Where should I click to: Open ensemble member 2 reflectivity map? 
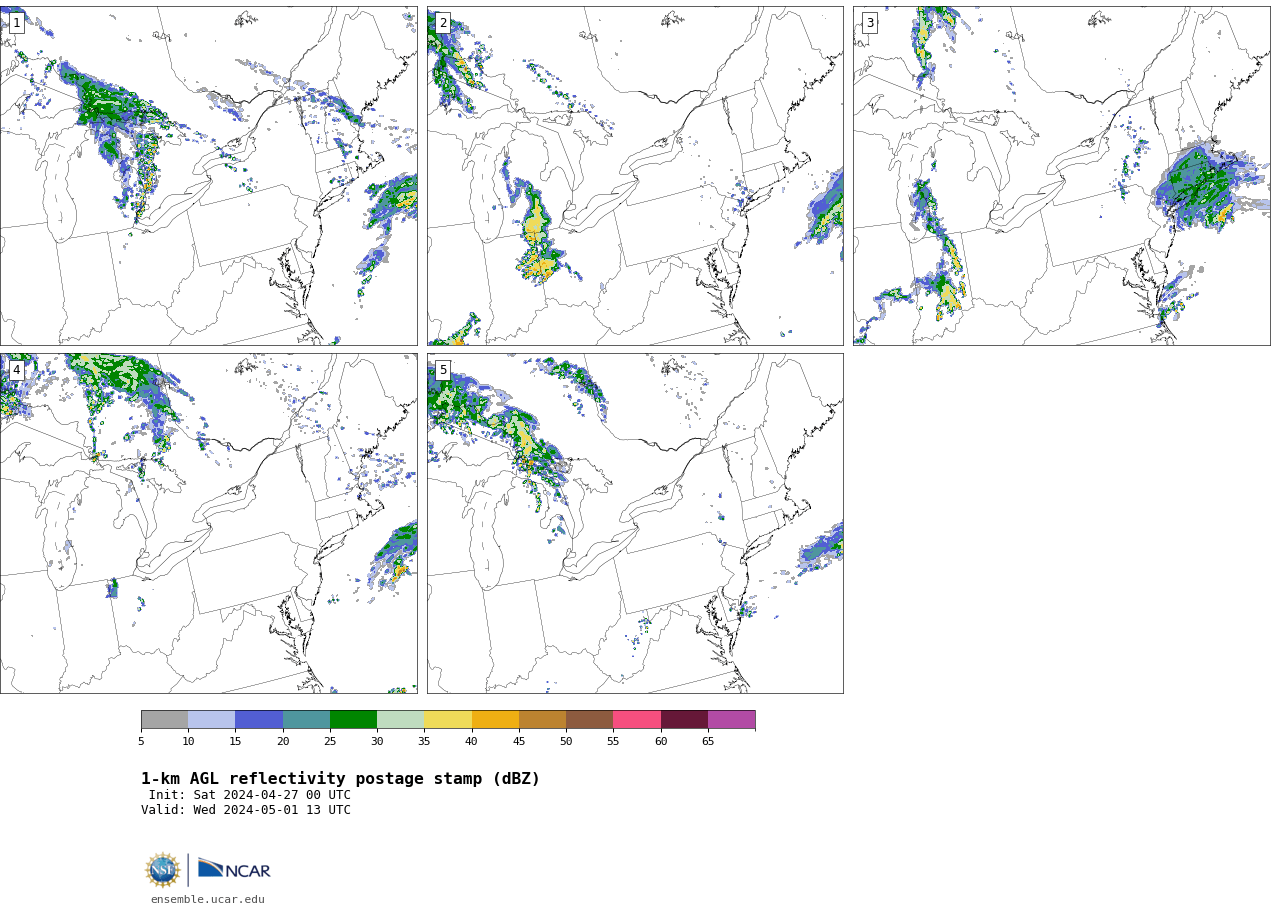click(635, 176)
